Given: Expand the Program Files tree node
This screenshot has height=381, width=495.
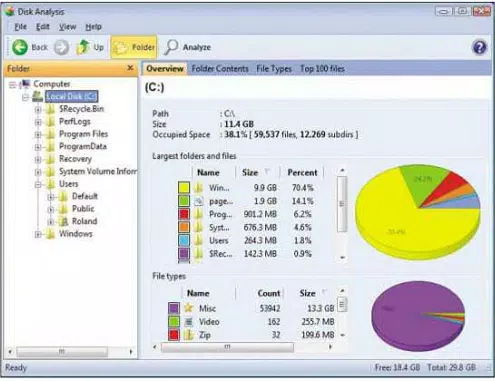Looking at the screenshot, I should pos(38,135).
